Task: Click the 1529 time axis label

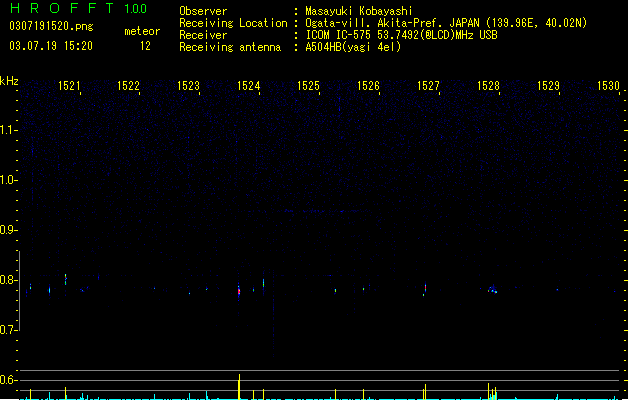Action: 548,86
